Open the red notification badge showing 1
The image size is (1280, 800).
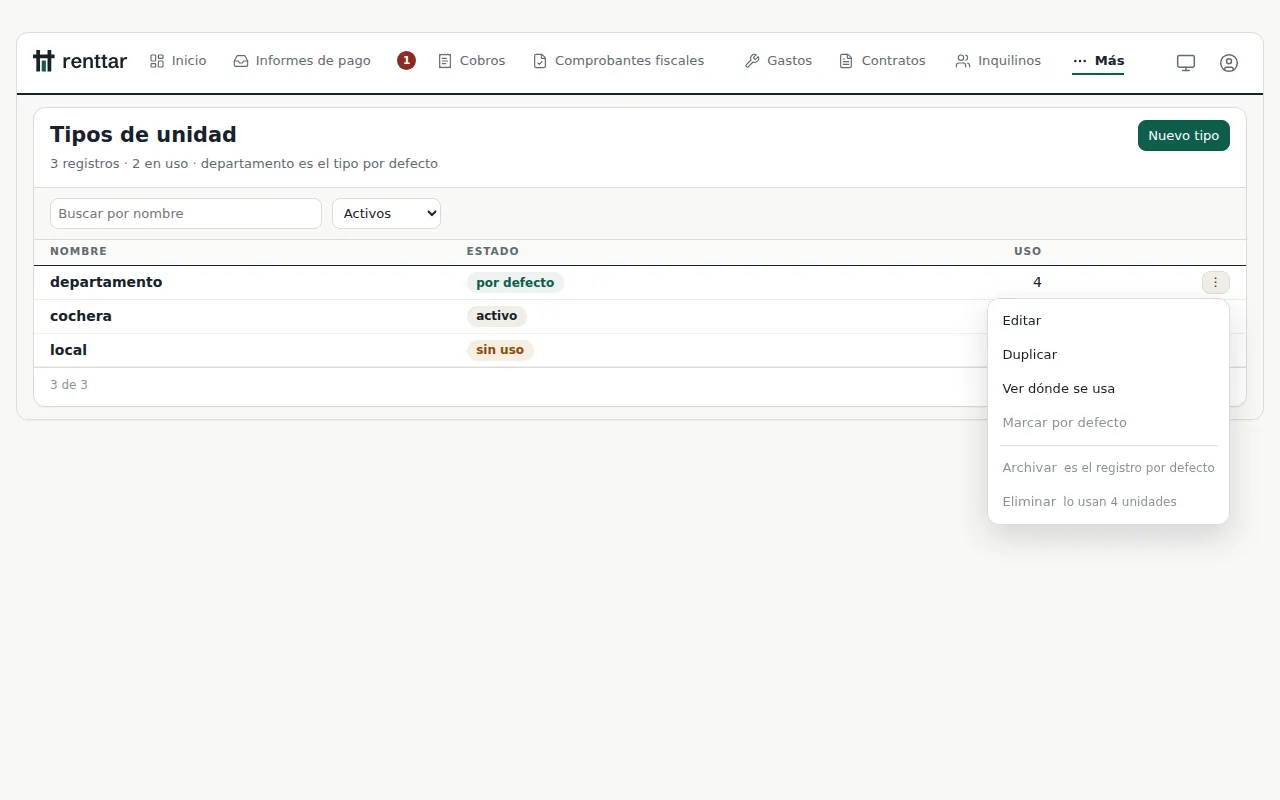[406, 60]
